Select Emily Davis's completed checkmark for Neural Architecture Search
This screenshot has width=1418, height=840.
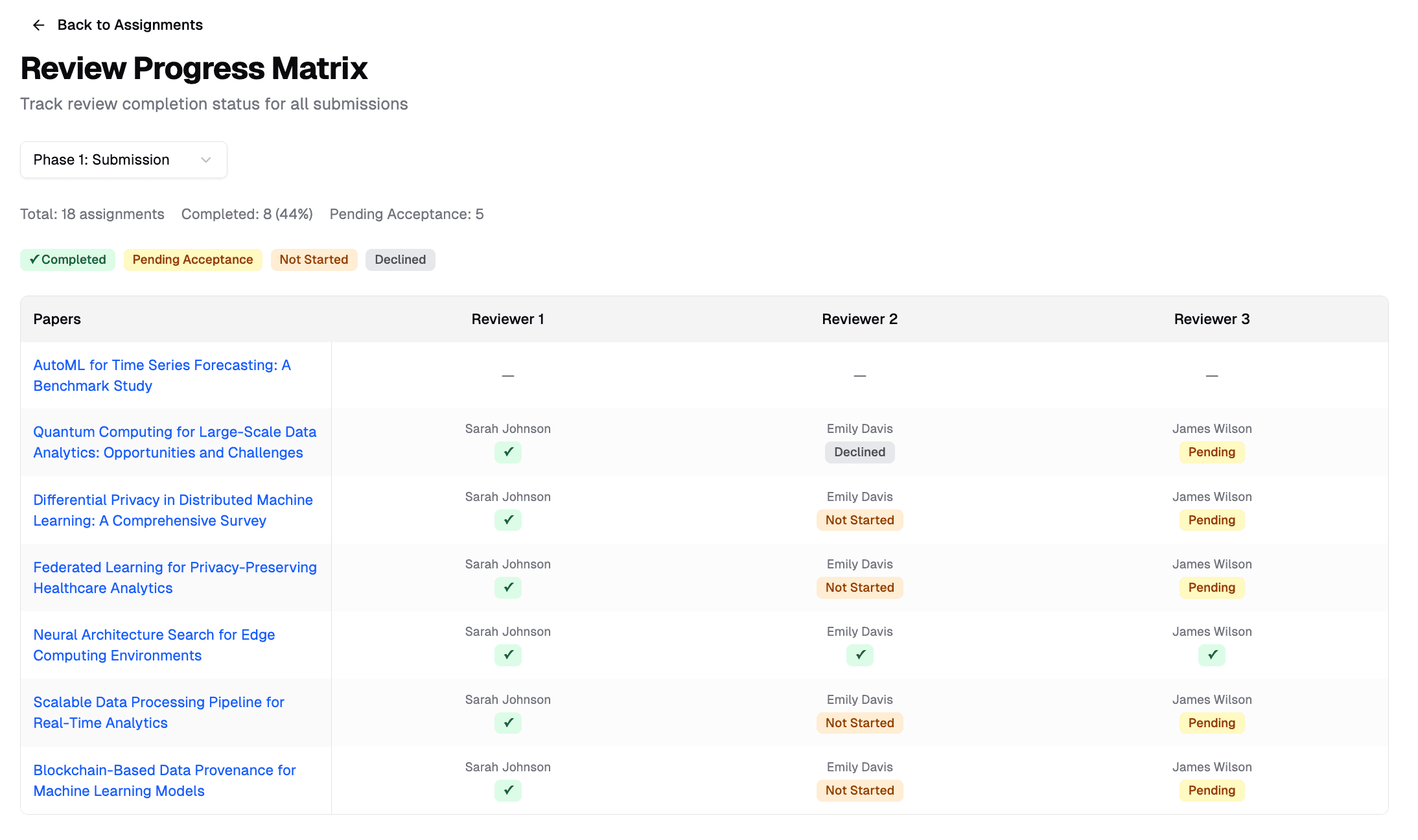[859, 655]
